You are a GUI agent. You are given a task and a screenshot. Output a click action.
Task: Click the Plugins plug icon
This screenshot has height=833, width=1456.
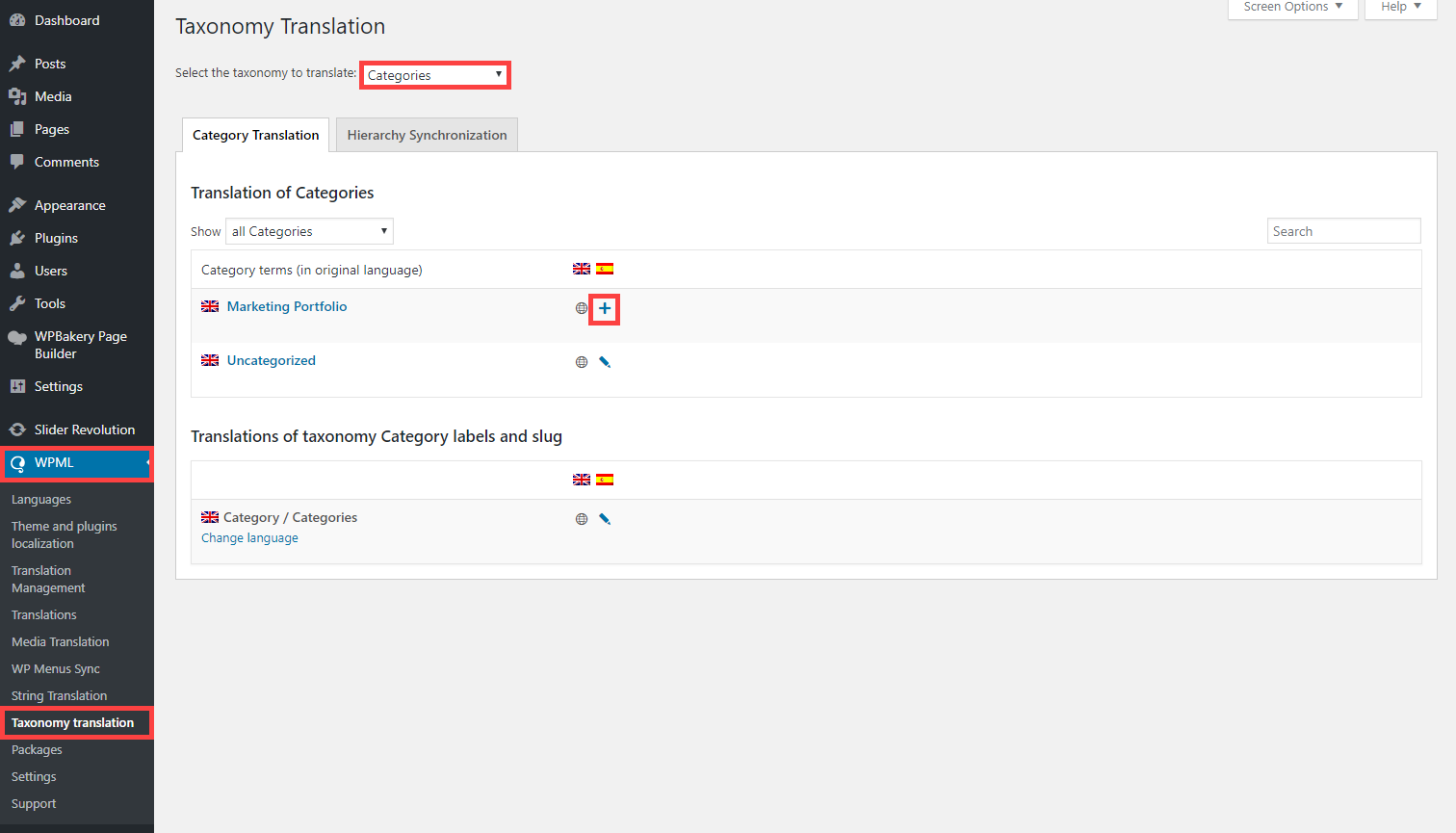tap(17, 238)
